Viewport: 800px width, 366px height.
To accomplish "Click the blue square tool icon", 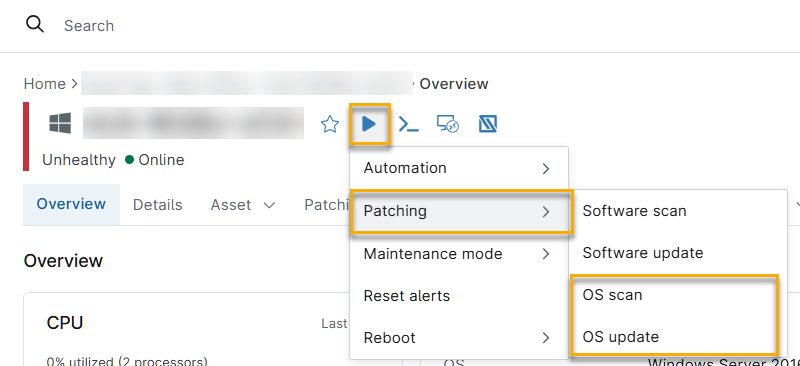I will point(488,124).
